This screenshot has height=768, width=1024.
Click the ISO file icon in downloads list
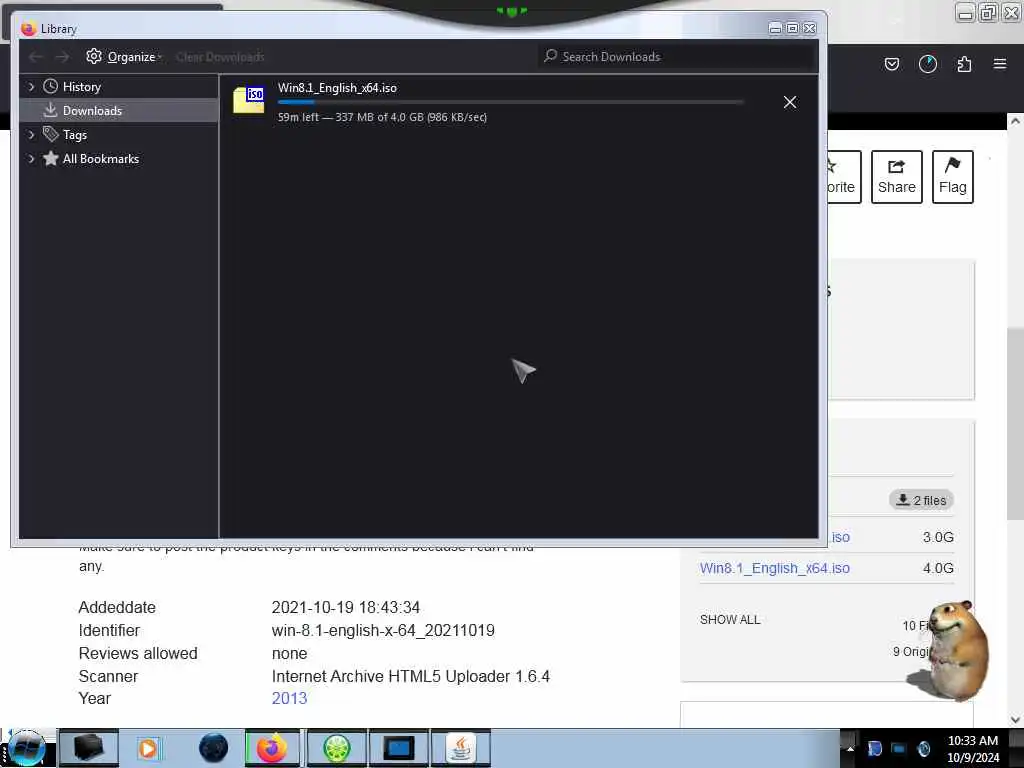click(249, 100)
